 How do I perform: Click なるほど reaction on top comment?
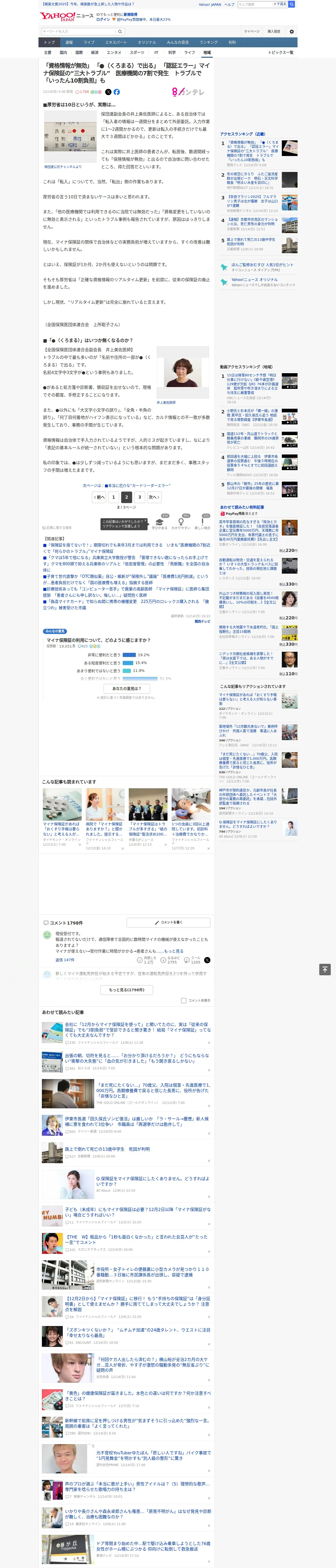(170, 960)
